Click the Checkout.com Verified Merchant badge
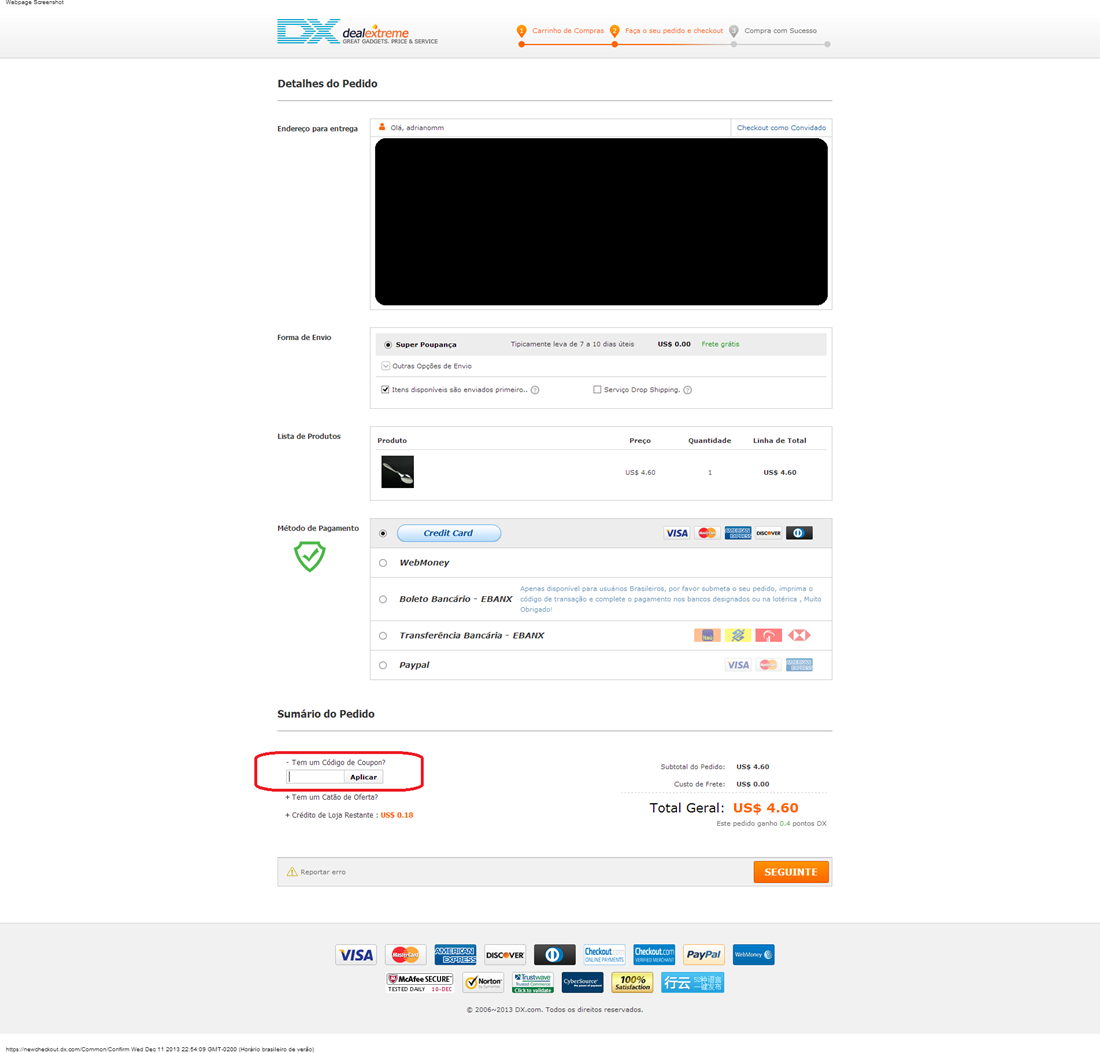This screenshot has height=1053, width=1100. 654,955
